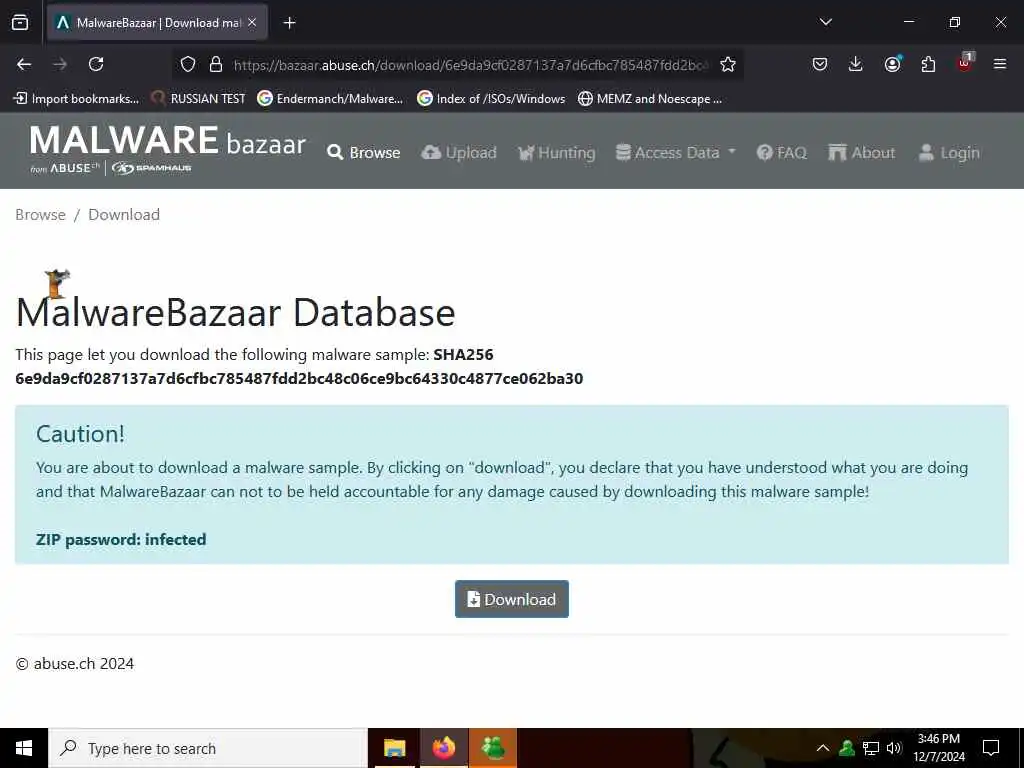Click the Download breadcrumb
The width and height of the screenshot is (1024, 768).
point(124,215)
